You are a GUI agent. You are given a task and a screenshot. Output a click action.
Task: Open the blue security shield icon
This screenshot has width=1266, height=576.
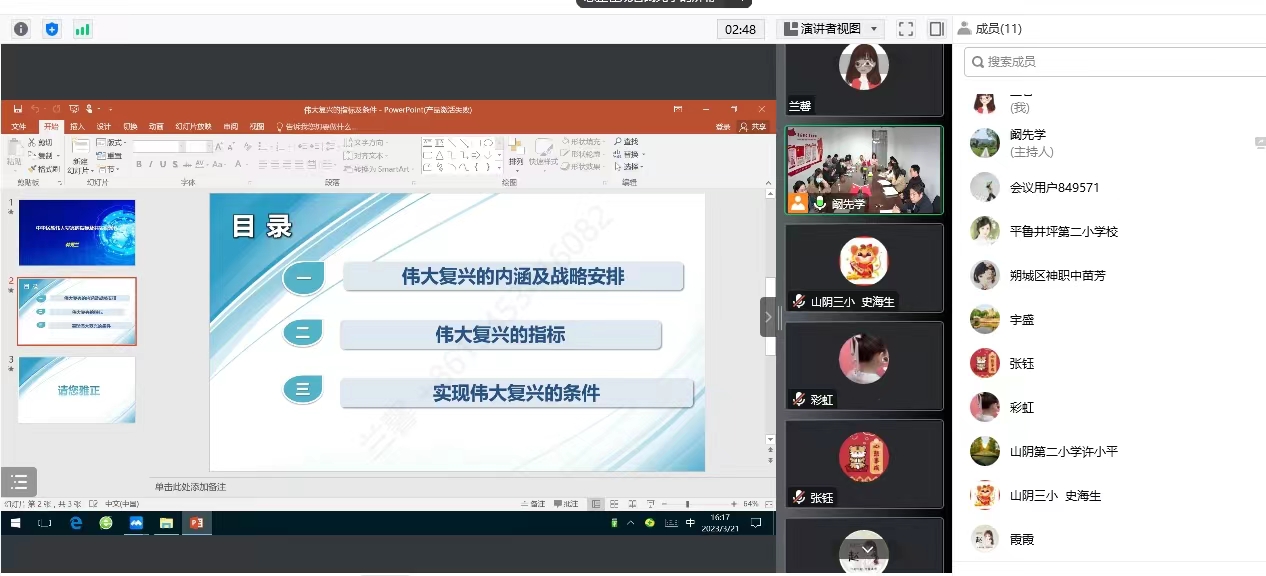(52, 29)
